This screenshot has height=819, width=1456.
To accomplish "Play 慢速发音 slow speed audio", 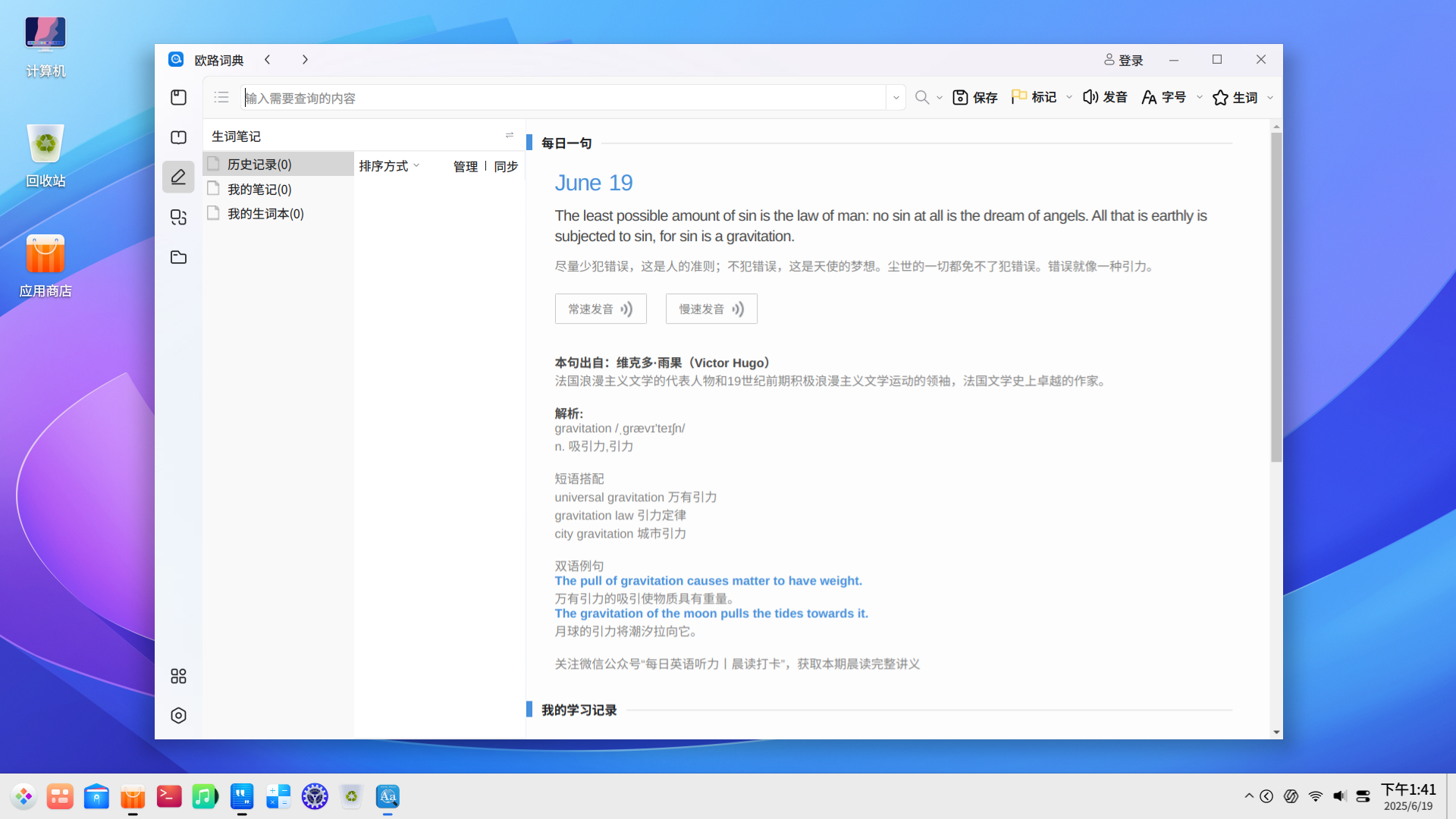I will pyautogui.click(x=711, y=309).
